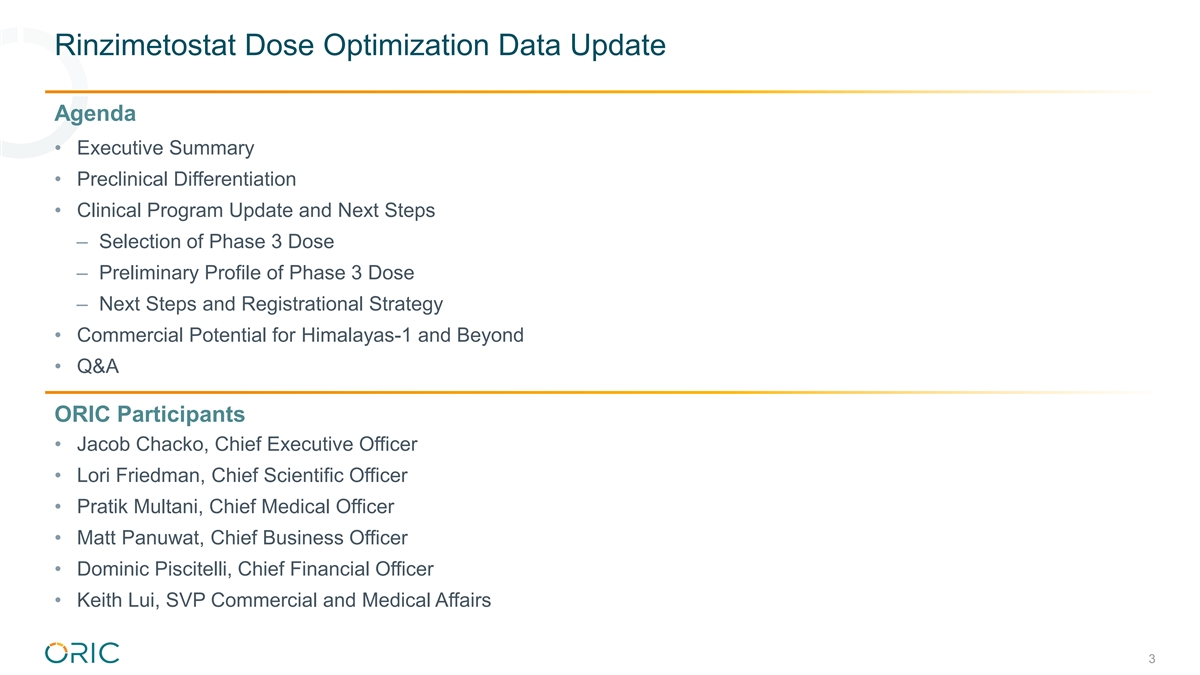Select Dominic Piscitelli, Chief Financial Officer
Image resolution: width=1200 pixels, height=675 pixels.
(254, 568)
